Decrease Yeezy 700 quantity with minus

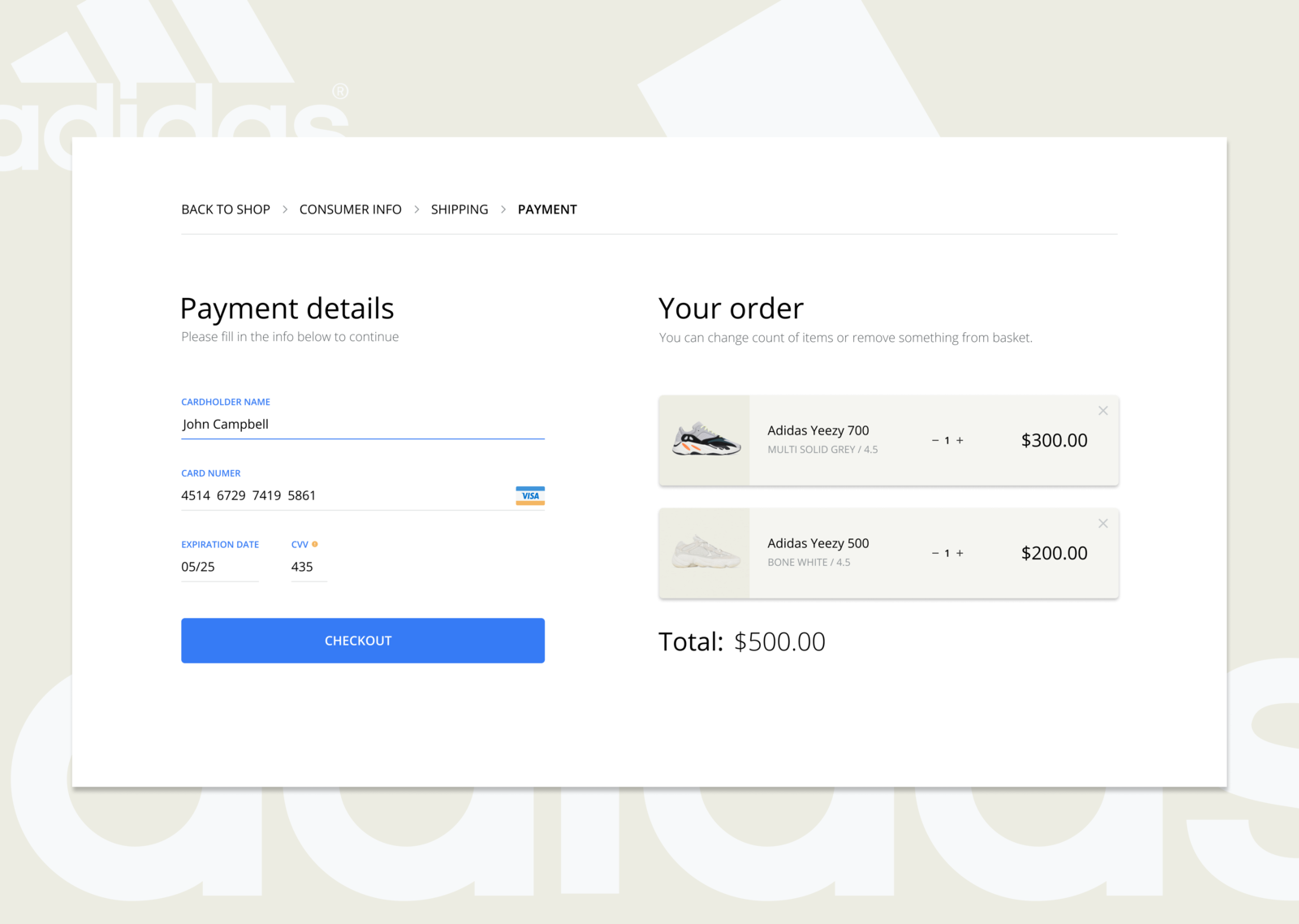pyautogui.click(x=935, y=440)
